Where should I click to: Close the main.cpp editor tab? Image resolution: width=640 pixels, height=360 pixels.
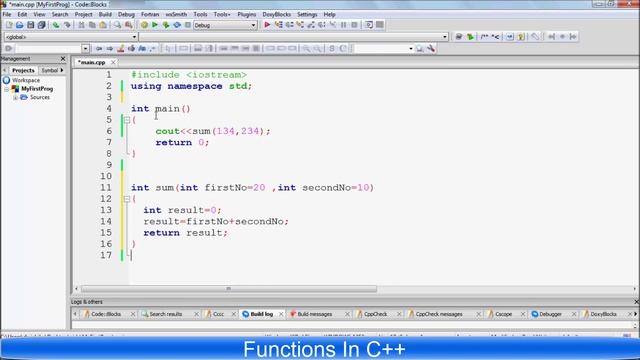coord(113,62)
